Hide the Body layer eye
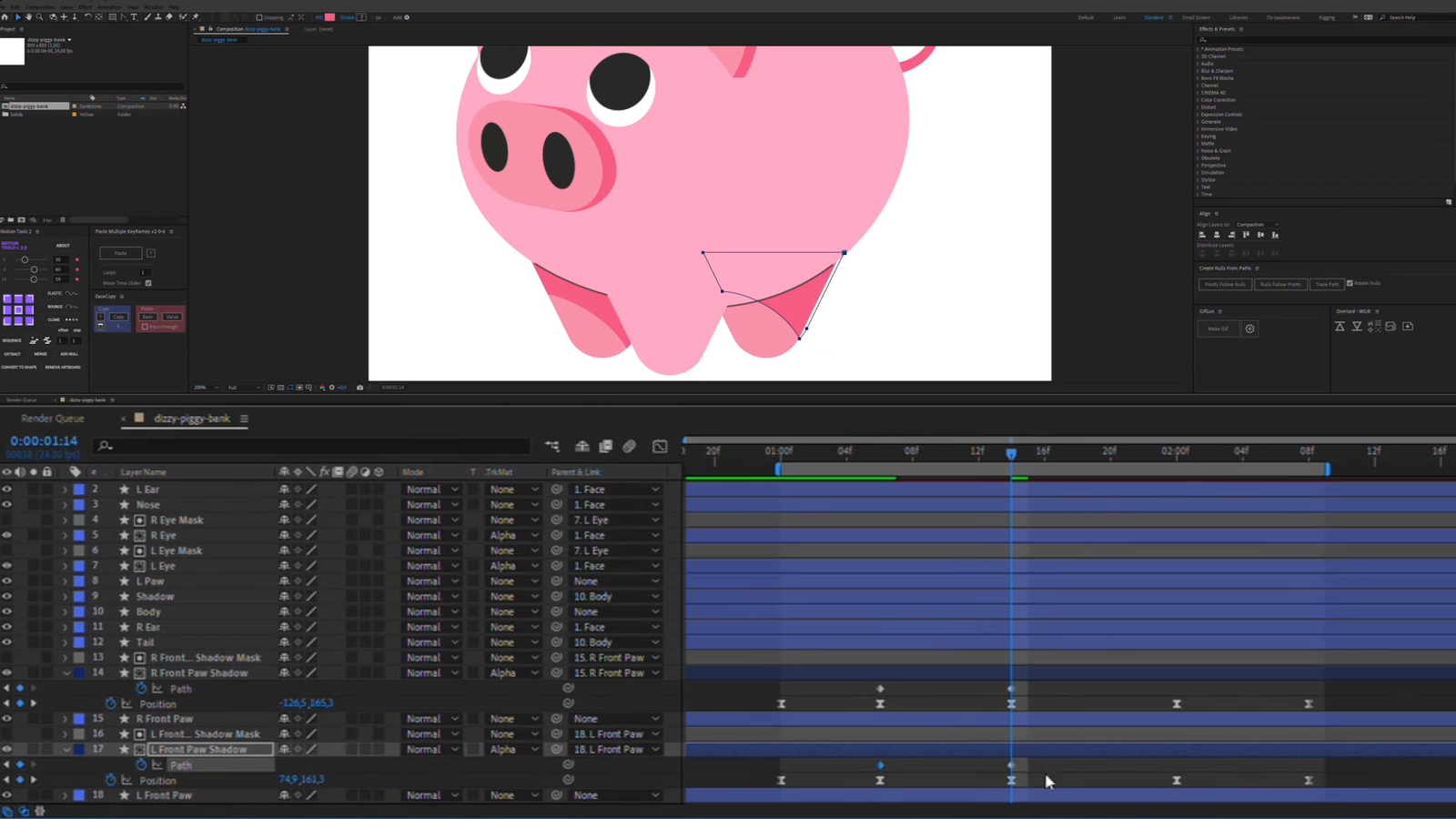 tap(7, 612)
